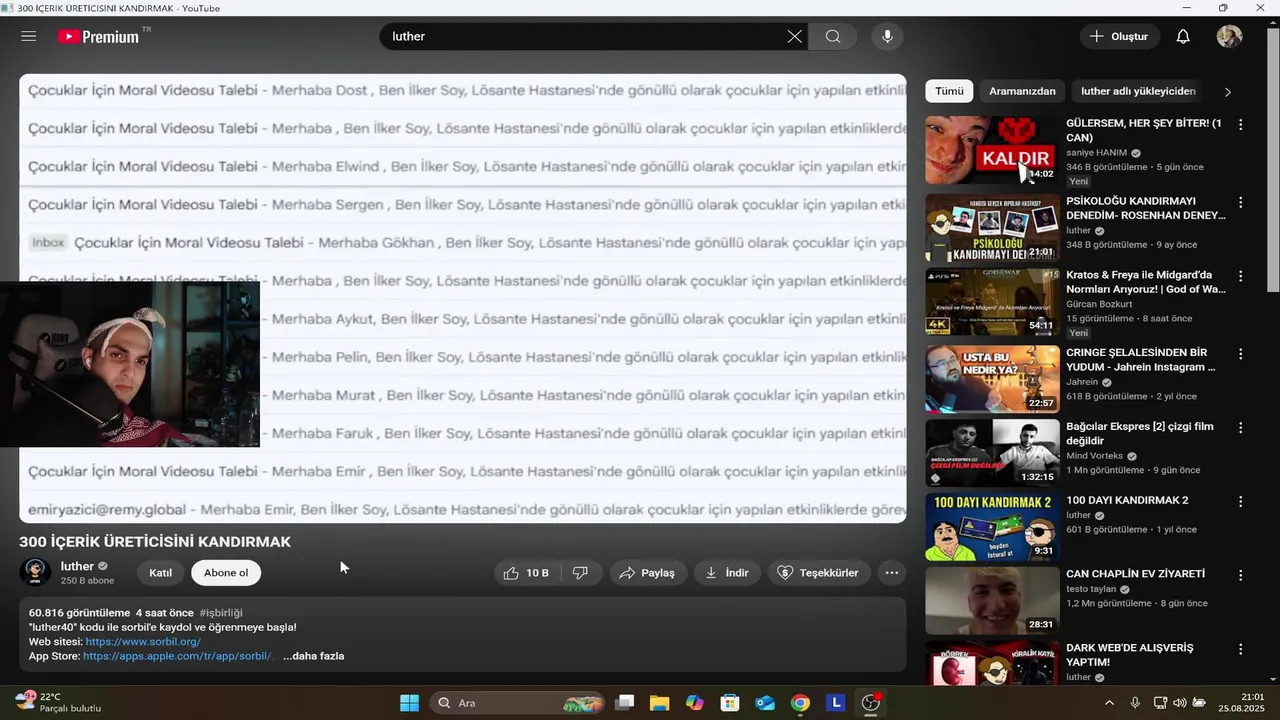Open the notifications bell
Screen dimensions: 1280x720
pos(1183,36)
